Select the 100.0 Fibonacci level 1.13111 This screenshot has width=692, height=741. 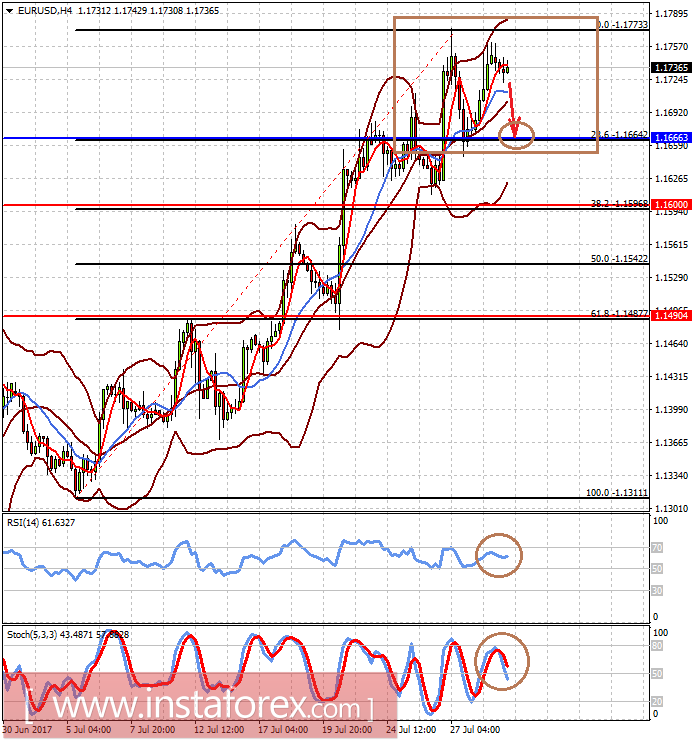617,493
